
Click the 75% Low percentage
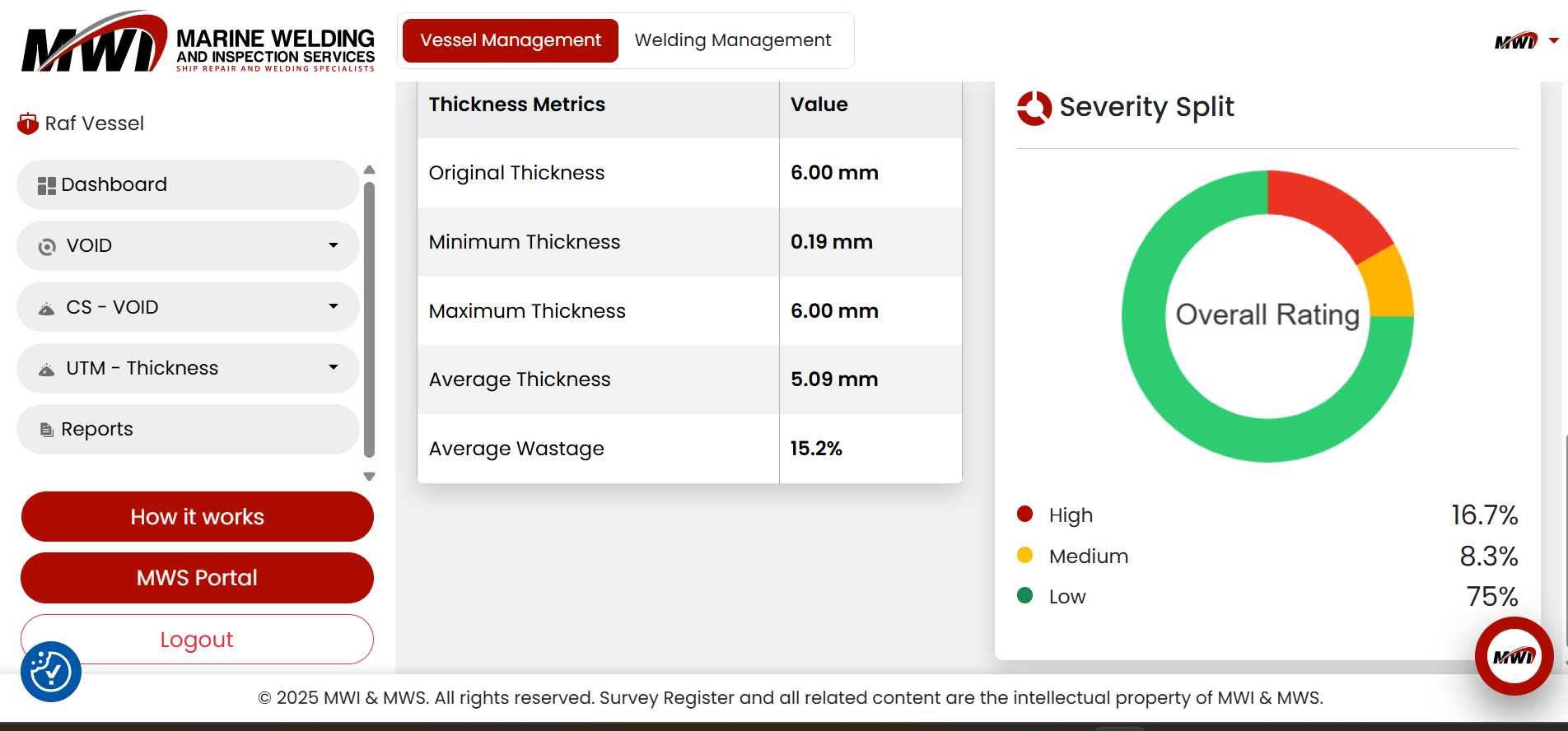[1492, 597]
